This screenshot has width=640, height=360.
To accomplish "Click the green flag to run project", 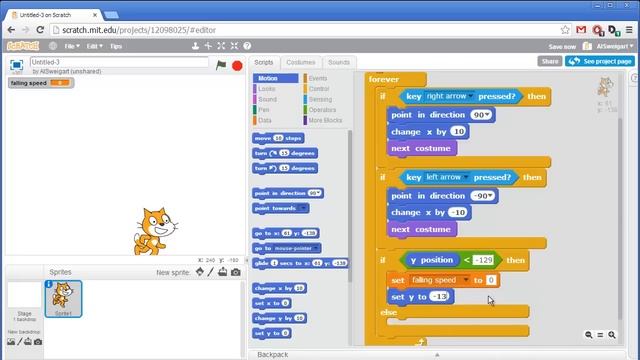I will [x=221, y=65].
